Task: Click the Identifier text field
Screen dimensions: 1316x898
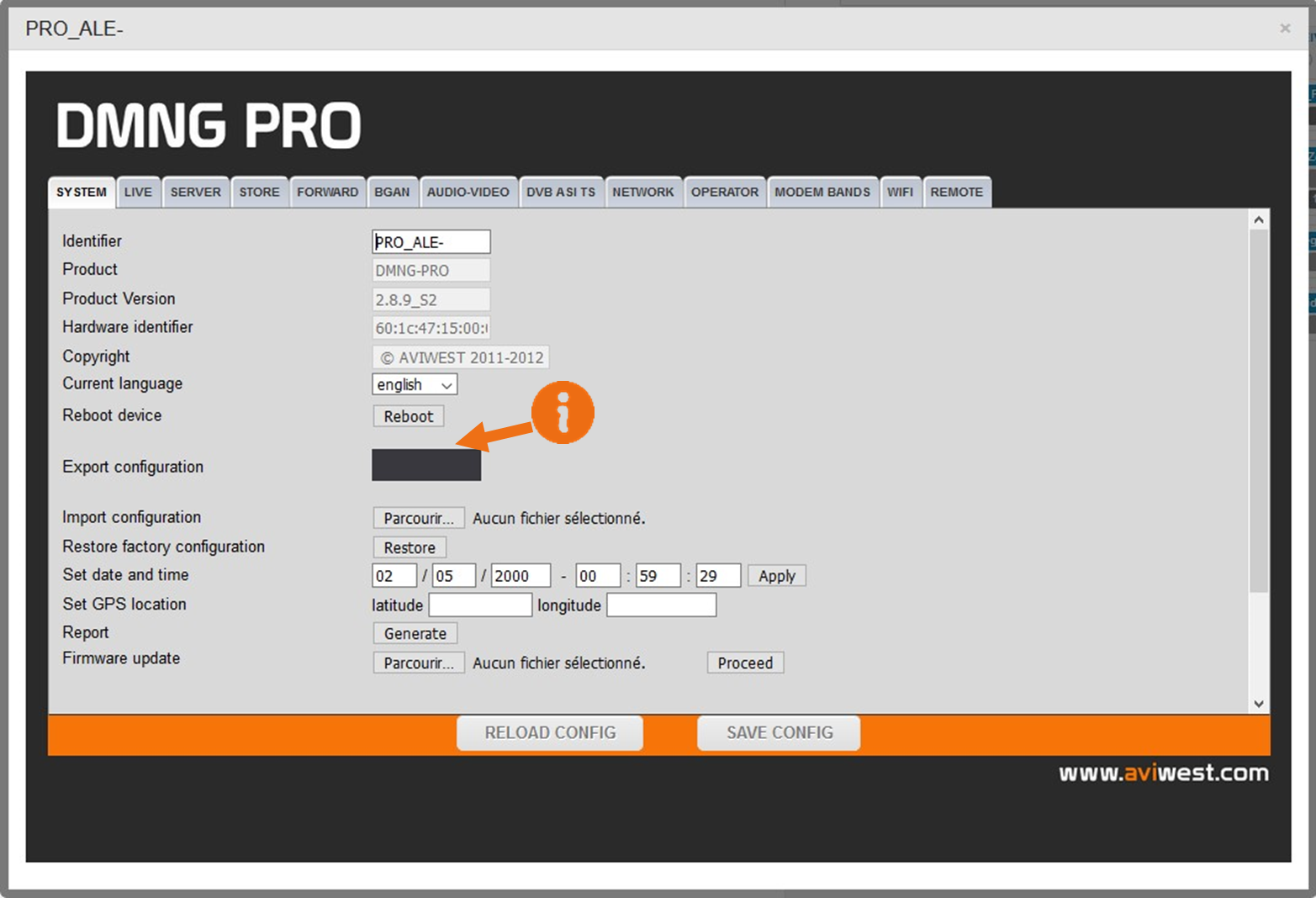Action: coord(431,242)
